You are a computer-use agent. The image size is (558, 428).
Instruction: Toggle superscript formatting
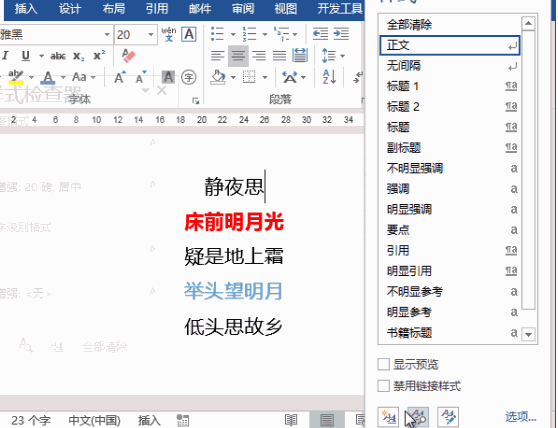coord(99,55)
